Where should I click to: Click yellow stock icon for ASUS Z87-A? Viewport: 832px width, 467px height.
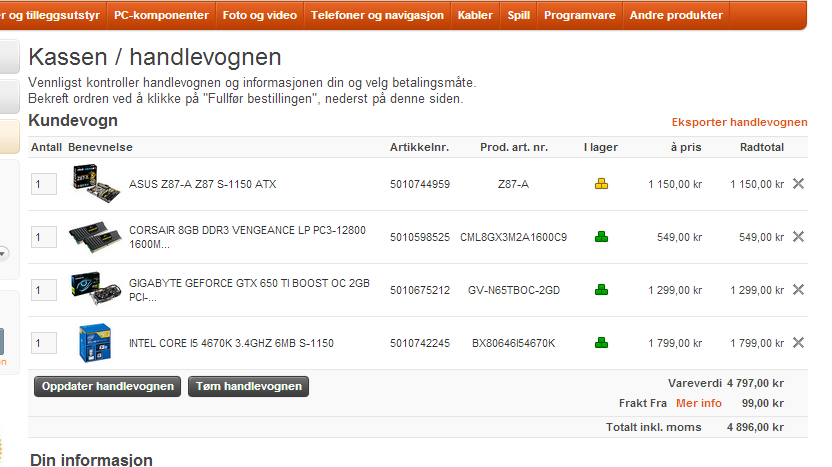point(601,184)
